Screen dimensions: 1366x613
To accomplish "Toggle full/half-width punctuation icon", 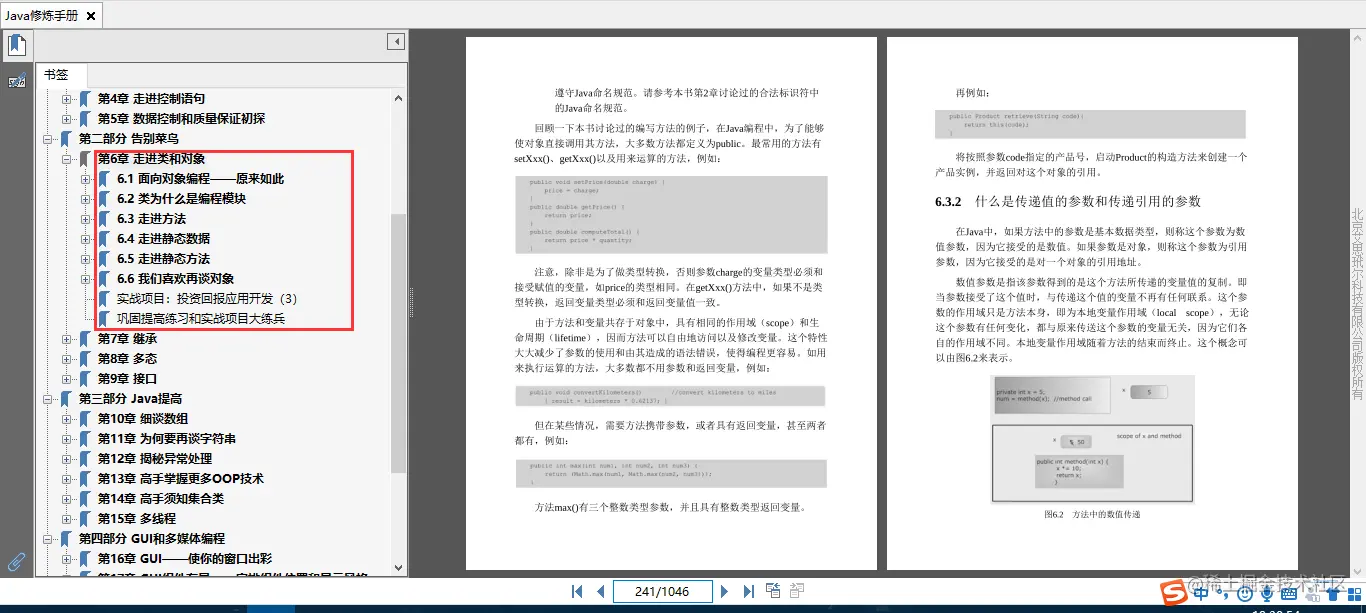I will (x=1225, y=594).
